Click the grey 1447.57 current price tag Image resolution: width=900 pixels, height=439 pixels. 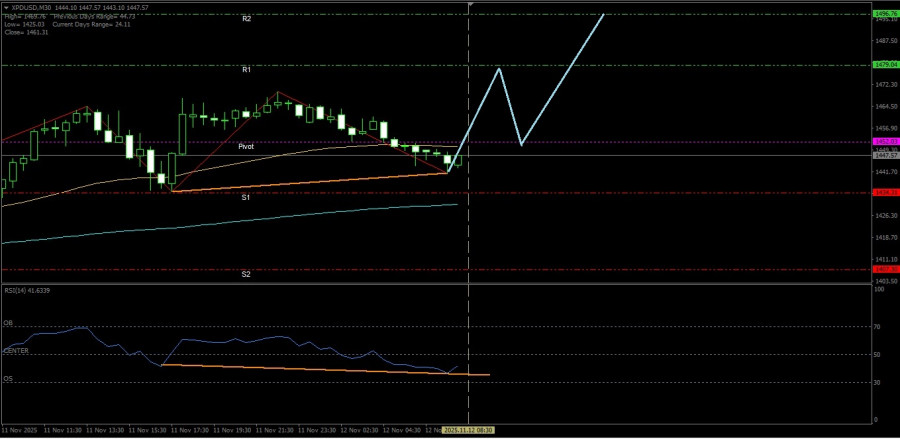point(883,156)
